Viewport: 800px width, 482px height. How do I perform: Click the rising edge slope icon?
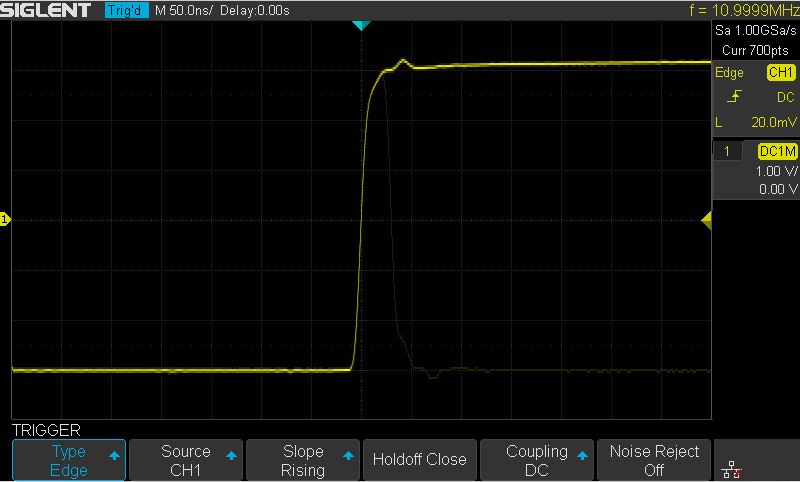click(734, 97)
